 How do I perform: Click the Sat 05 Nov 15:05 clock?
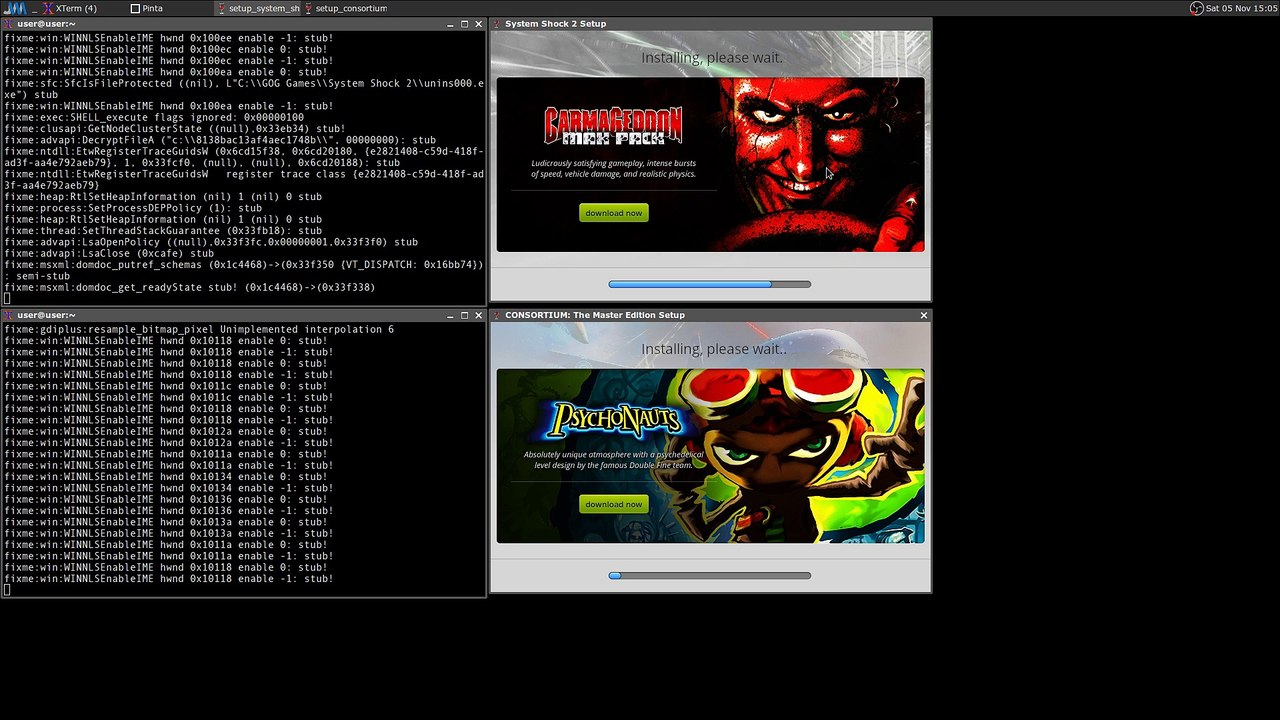coord(1242,8)
